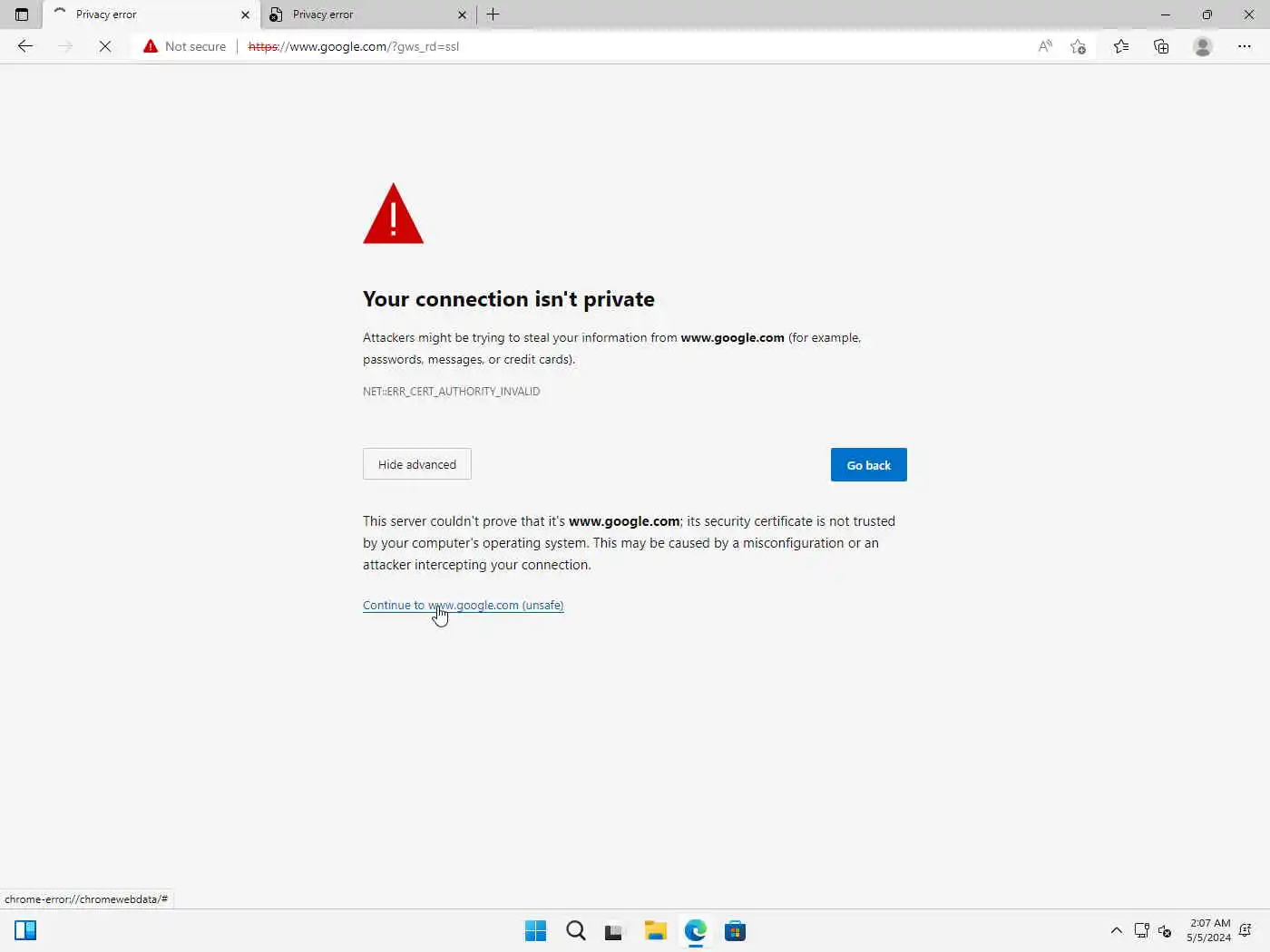1270x952 pixels.
Task: Open Task View on taskbar
Action: tap(615, 931)
